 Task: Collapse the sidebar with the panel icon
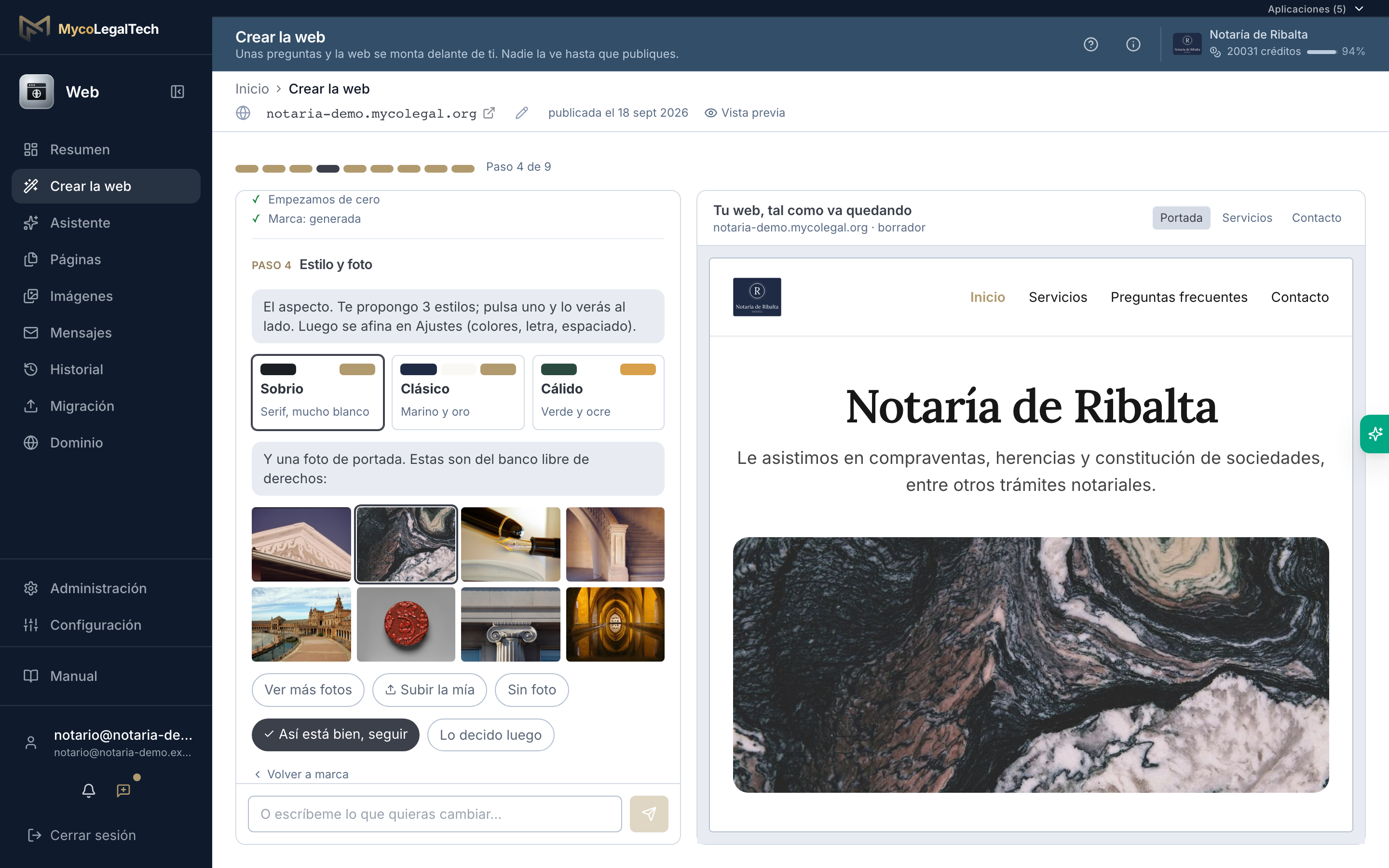pos(177,92)
